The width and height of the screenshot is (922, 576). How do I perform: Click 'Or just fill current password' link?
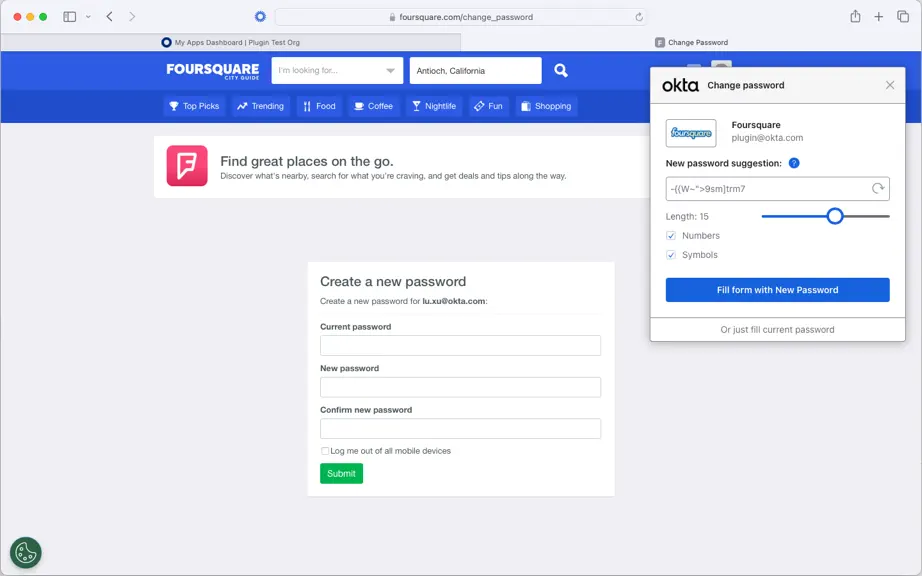[x=777, y=330]
